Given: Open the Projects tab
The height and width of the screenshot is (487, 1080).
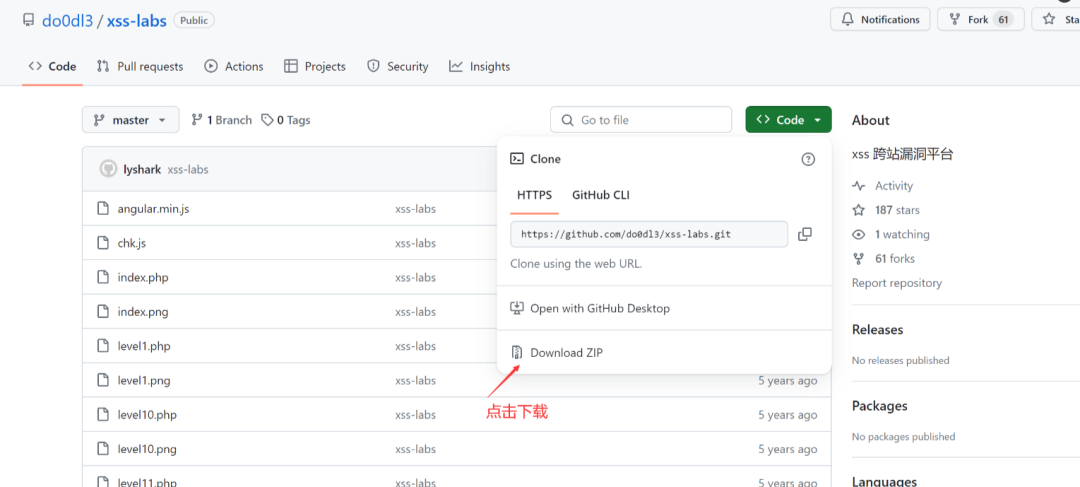Looking at the screenshot, I should (315, 67).
